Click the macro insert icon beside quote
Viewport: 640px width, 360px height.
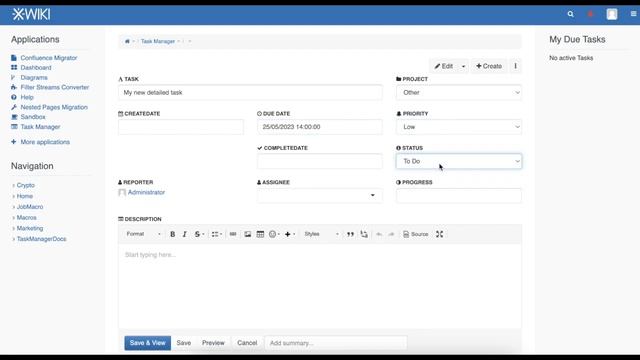(x=364, y=234)
